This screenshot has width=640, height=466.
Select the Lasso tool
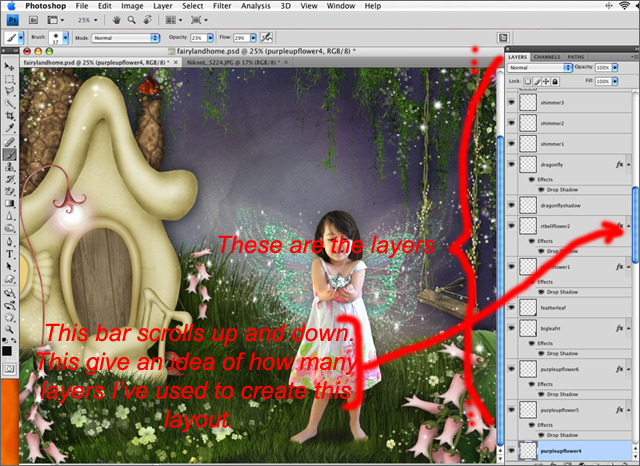point(10,90)
